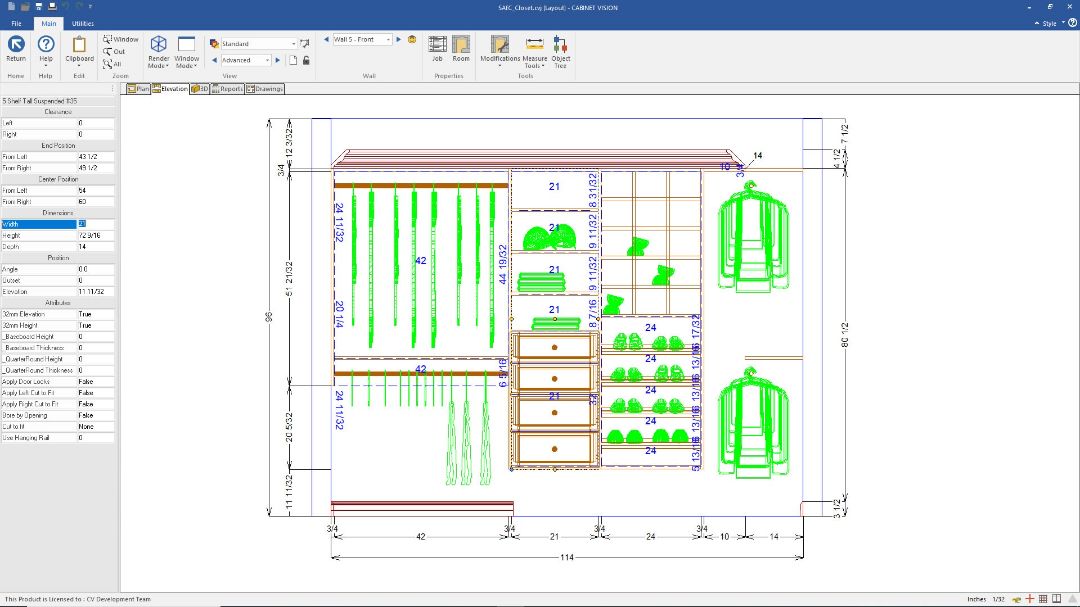The height and width of the screenshot is (607, 1080).
Task: Switch to the Utilities ribbon tab
Action: click(83, 23)
